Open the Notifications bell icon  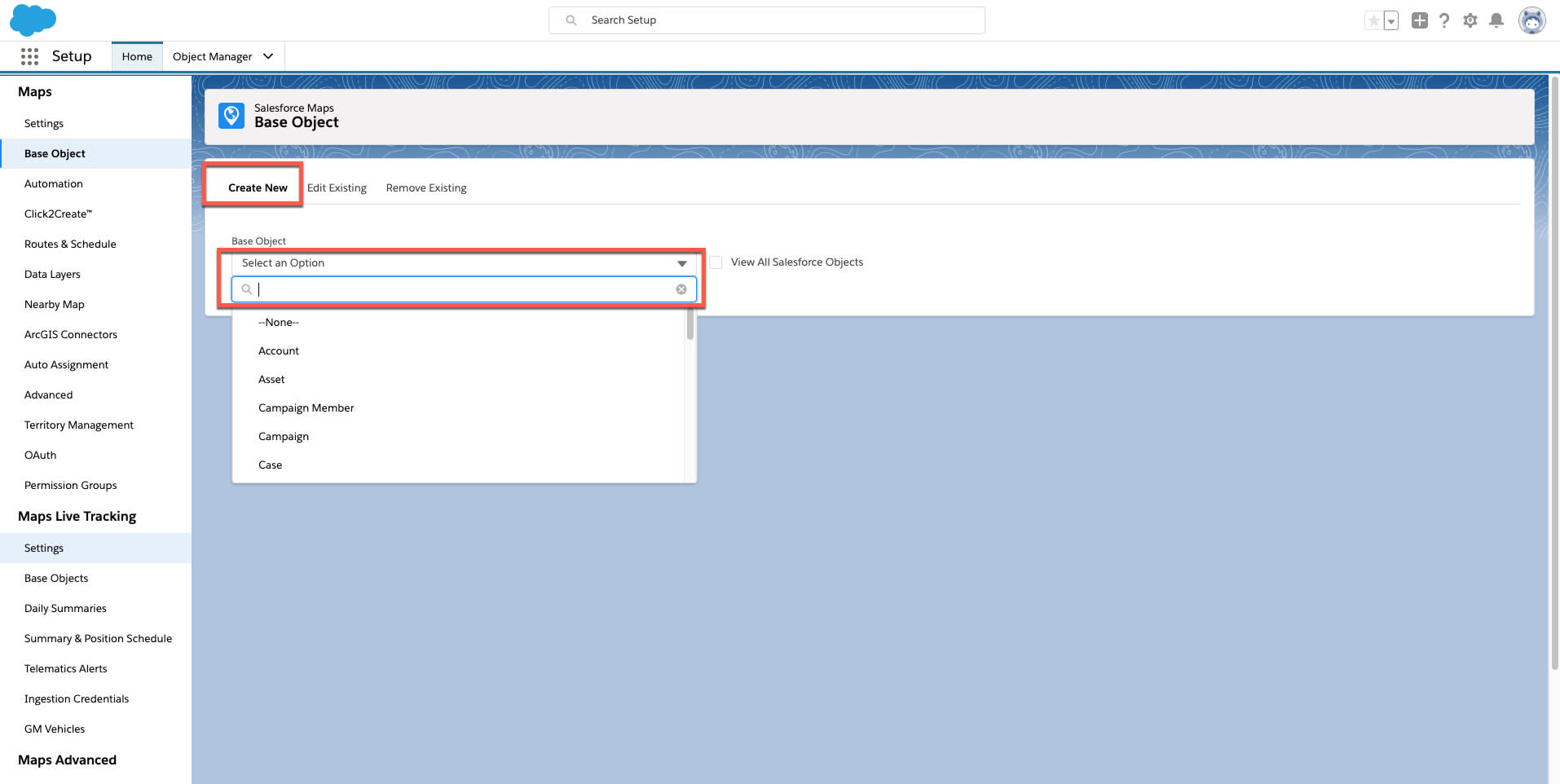[1496, 20]
